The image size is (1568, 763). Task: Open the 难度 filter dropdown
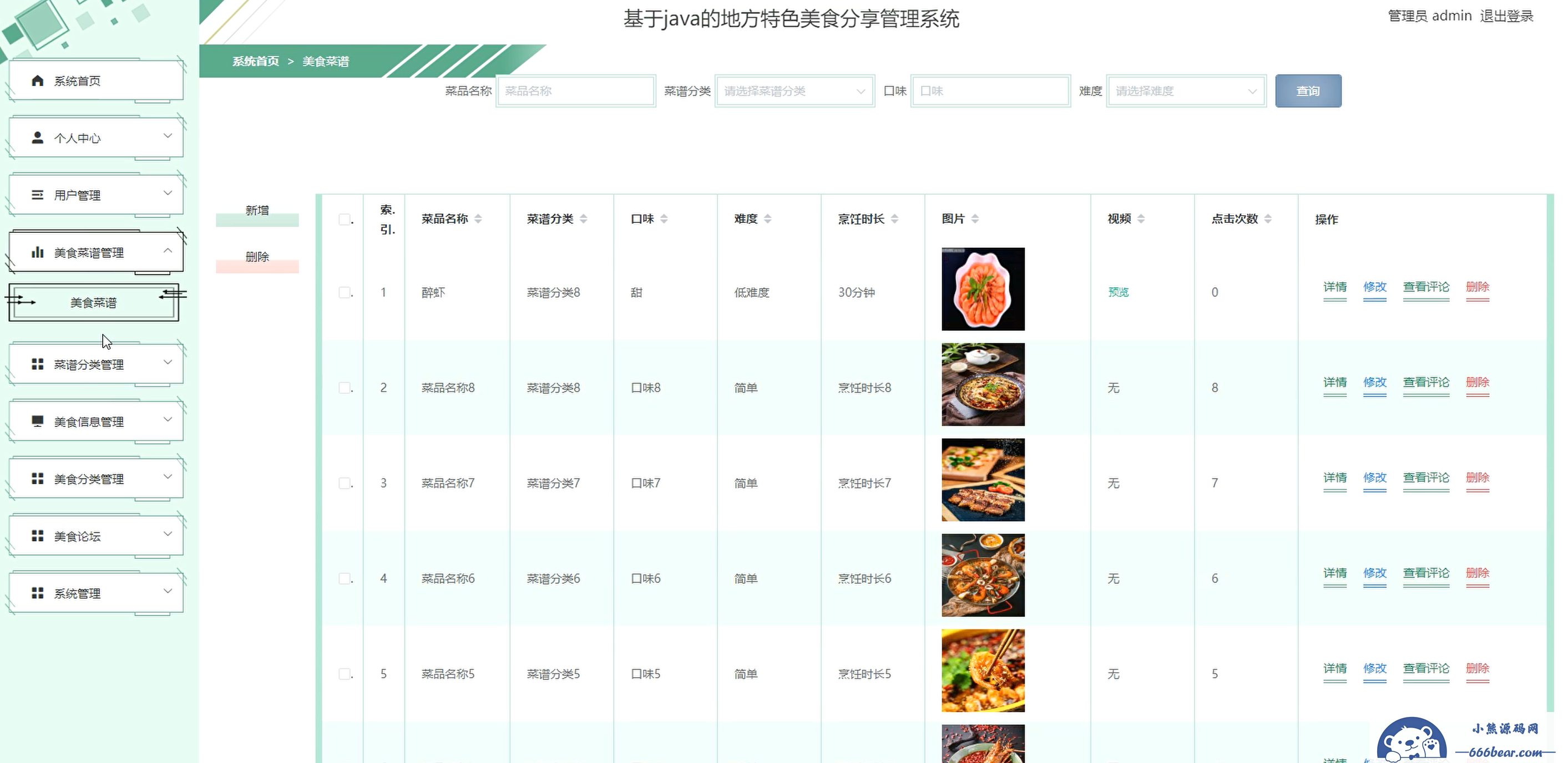click(1186, 91)
